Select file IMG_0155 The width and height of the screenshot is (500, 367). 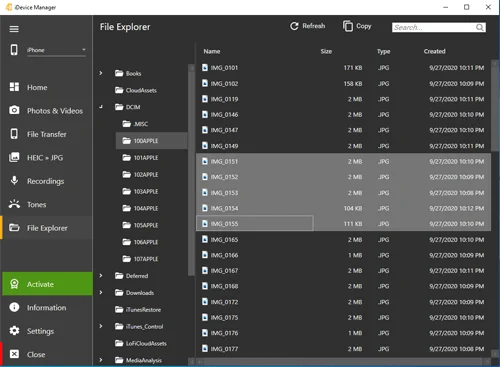(343, 224)
